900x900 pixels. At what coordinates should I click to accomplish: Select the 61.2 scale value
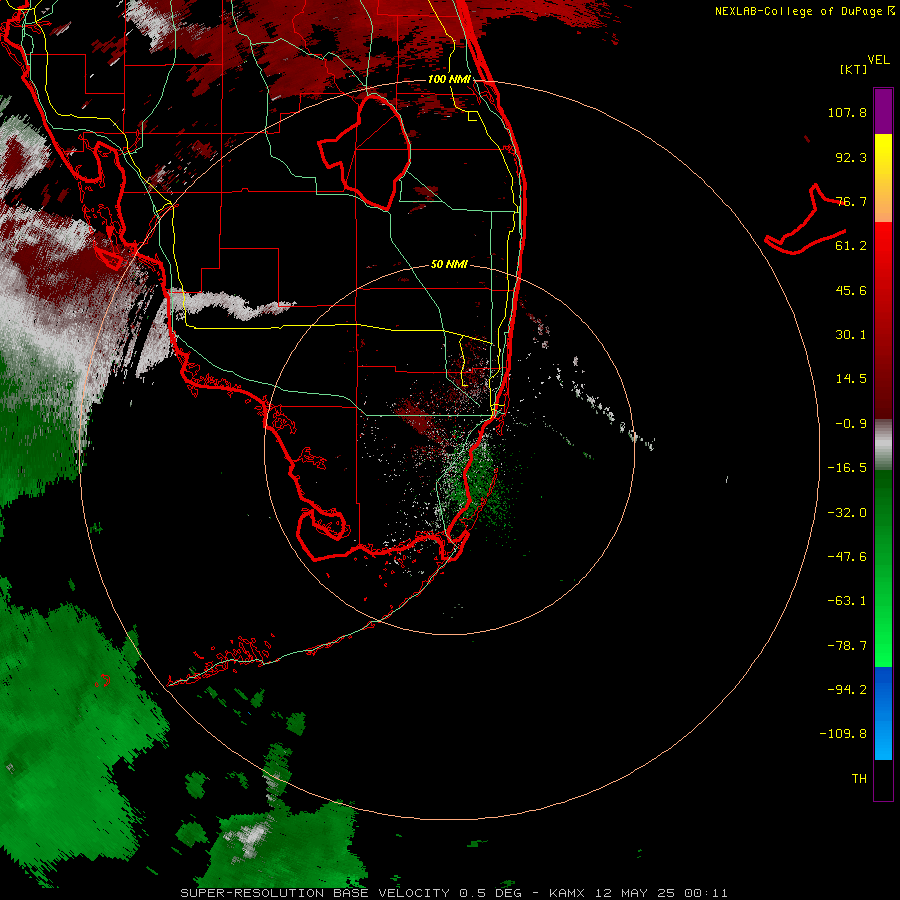[x=851, y=246]
